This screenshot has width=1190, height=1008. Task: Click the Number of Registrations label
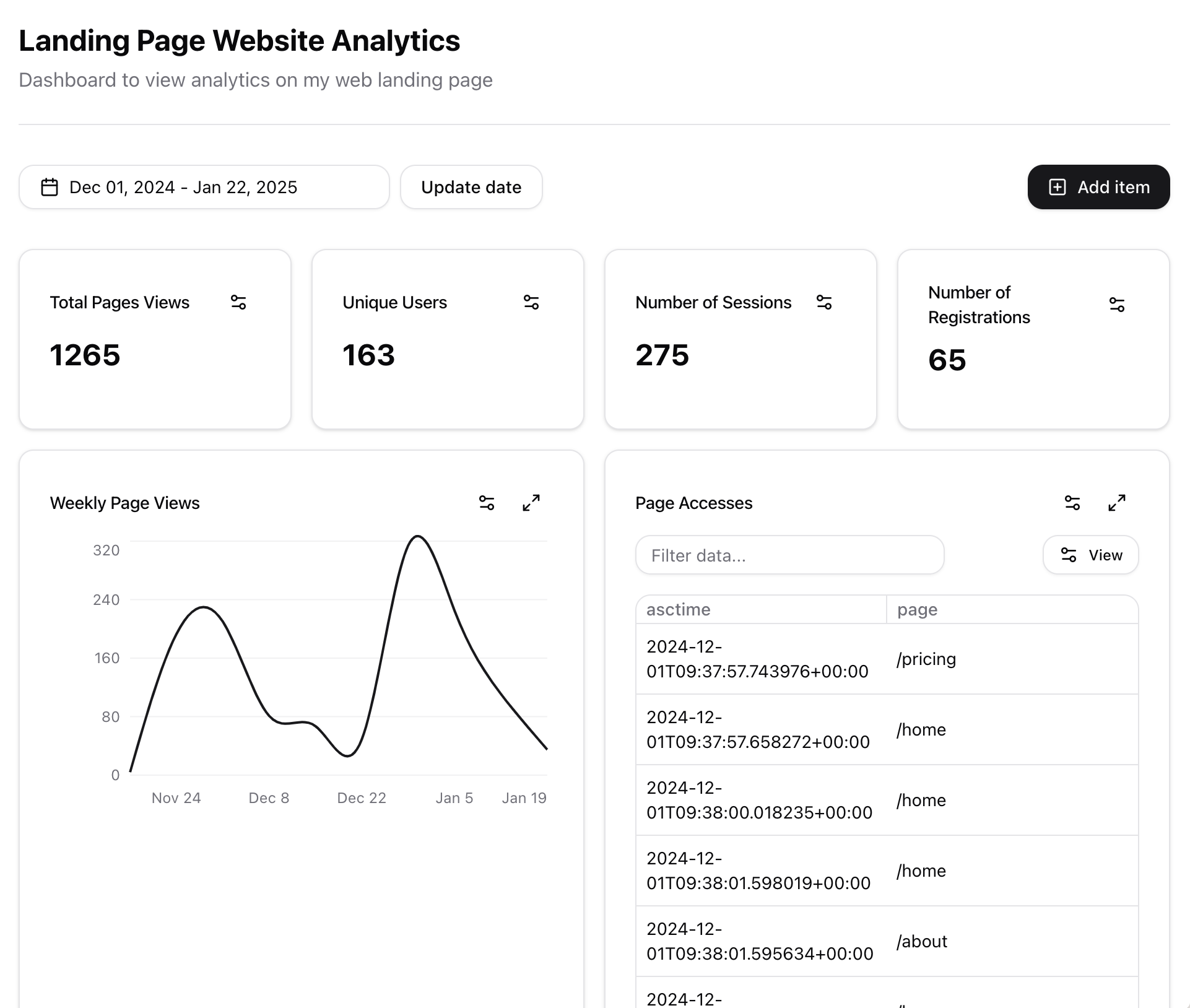[x=979, y=305]
